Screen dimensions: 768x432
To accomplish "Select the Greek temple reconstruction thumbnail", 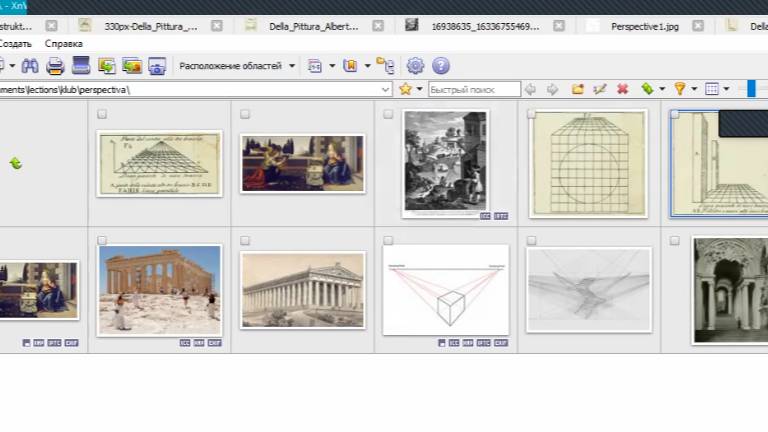I will (303, 290).
